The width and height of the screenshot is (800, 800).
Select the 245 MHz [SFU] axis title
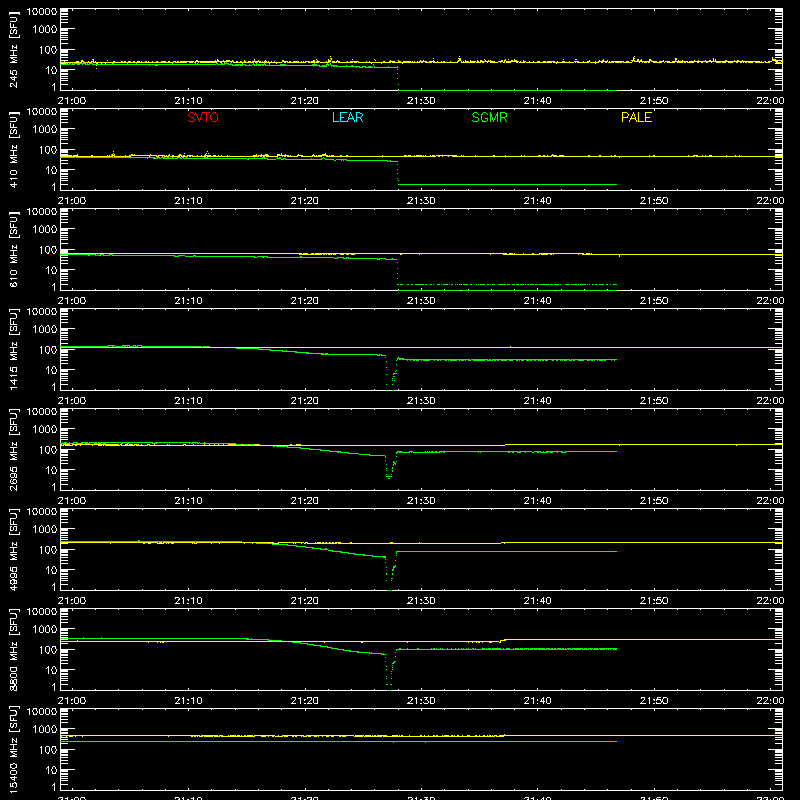pyautogui.click(x=14, y=49)
